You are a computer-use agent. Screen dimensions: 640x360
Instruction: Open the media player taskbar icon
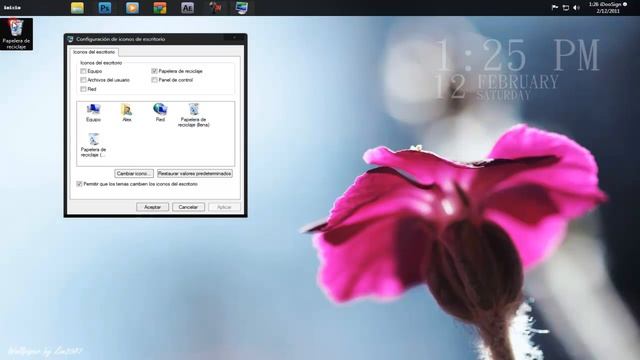pyautogui.click(x=132, y=8)
